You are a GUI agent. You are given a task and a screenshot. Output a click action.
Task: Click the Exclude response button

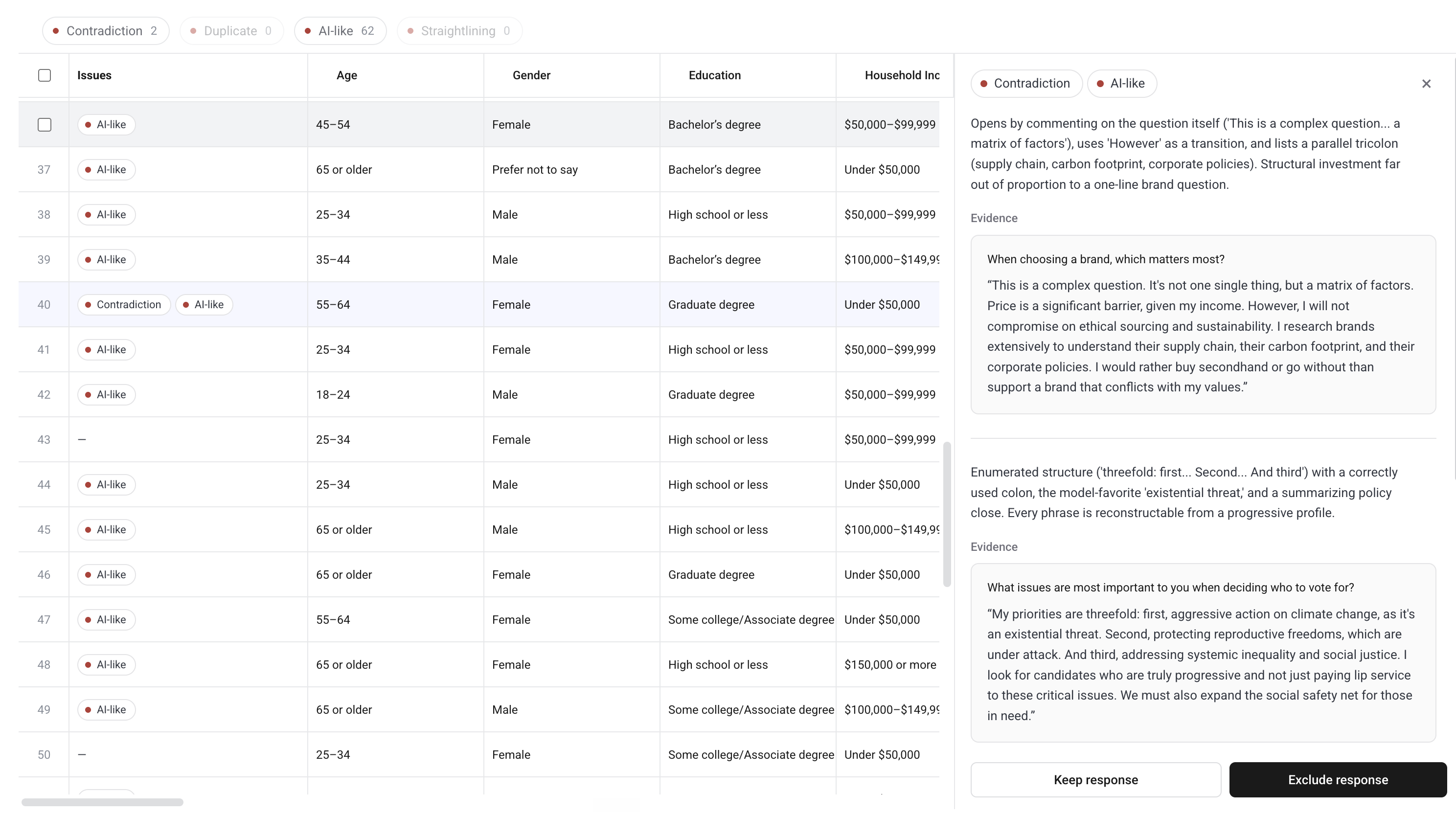(x=1338, y=779)
